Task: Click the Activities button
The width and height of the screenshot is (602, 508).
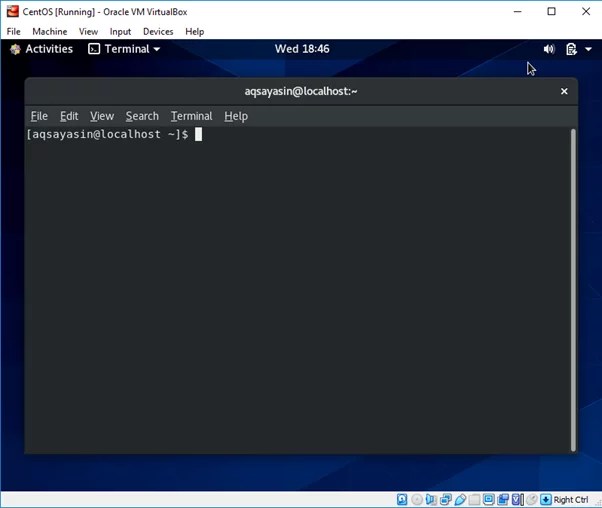Action: (x=41, y=49)
